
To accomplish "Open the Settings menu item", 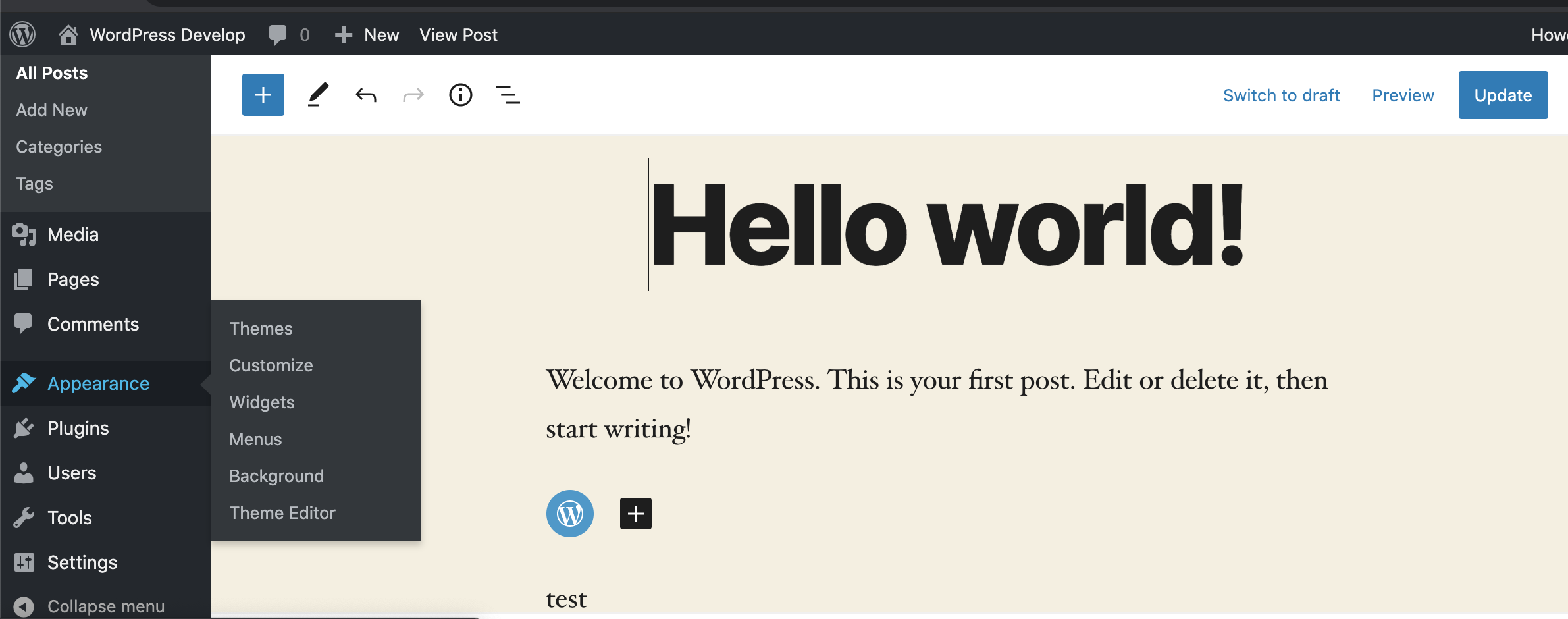I will pos(82,562).
